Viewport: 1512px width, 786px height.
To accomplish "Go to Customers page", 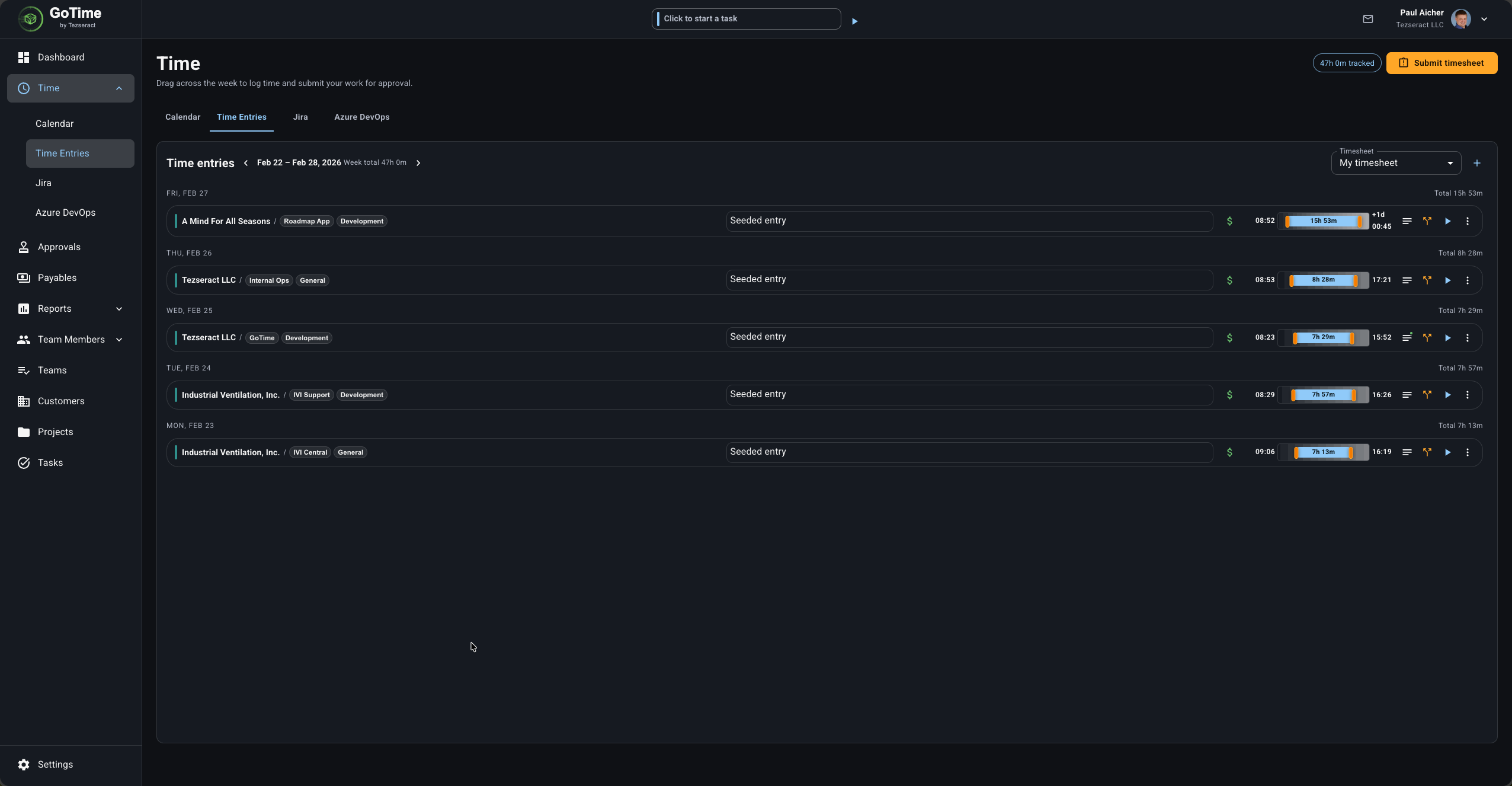I will pos(71,401).
